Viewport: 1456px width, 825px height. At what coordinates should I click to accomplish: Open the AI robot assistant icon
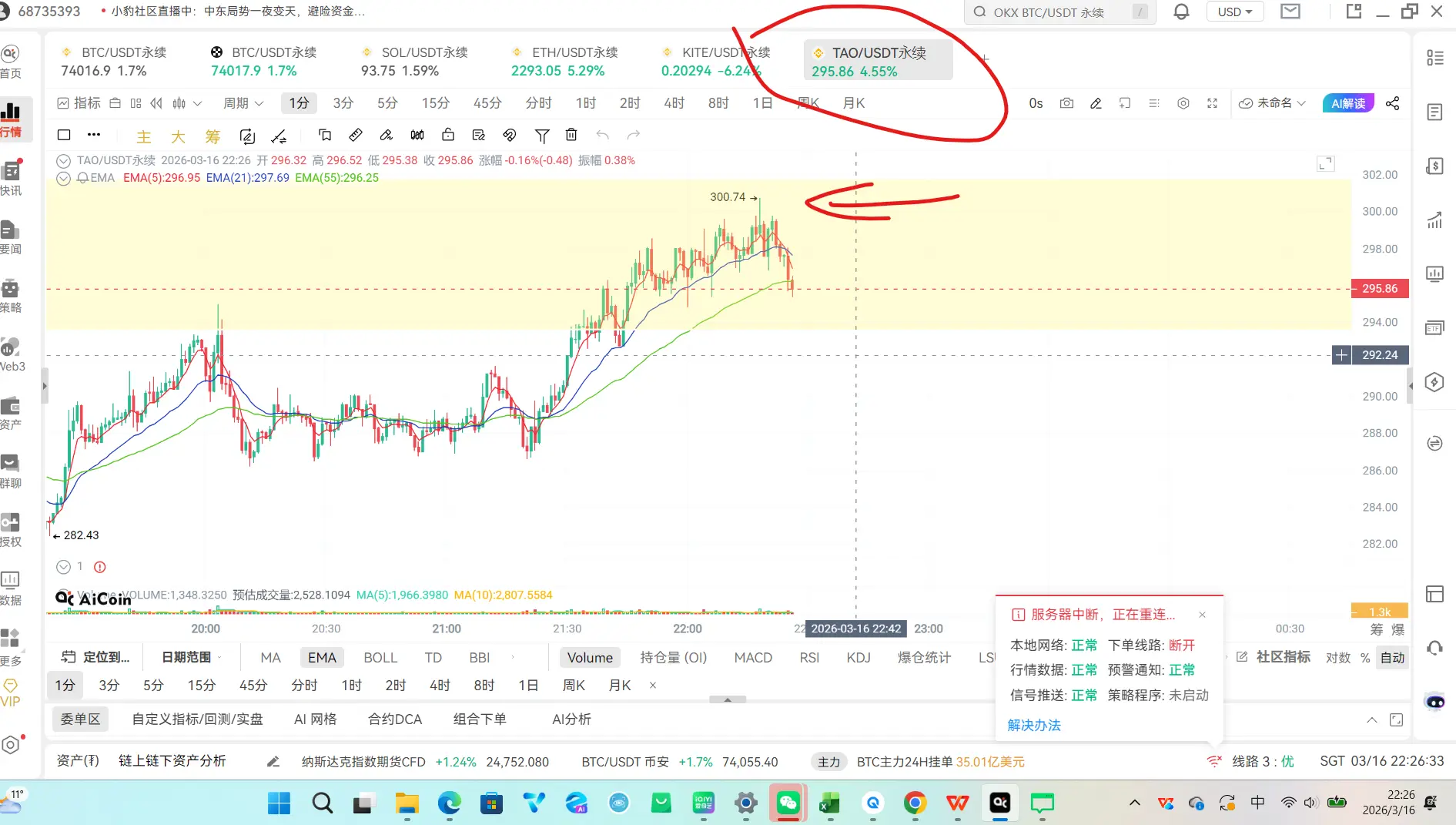[x=1435, y=702]
